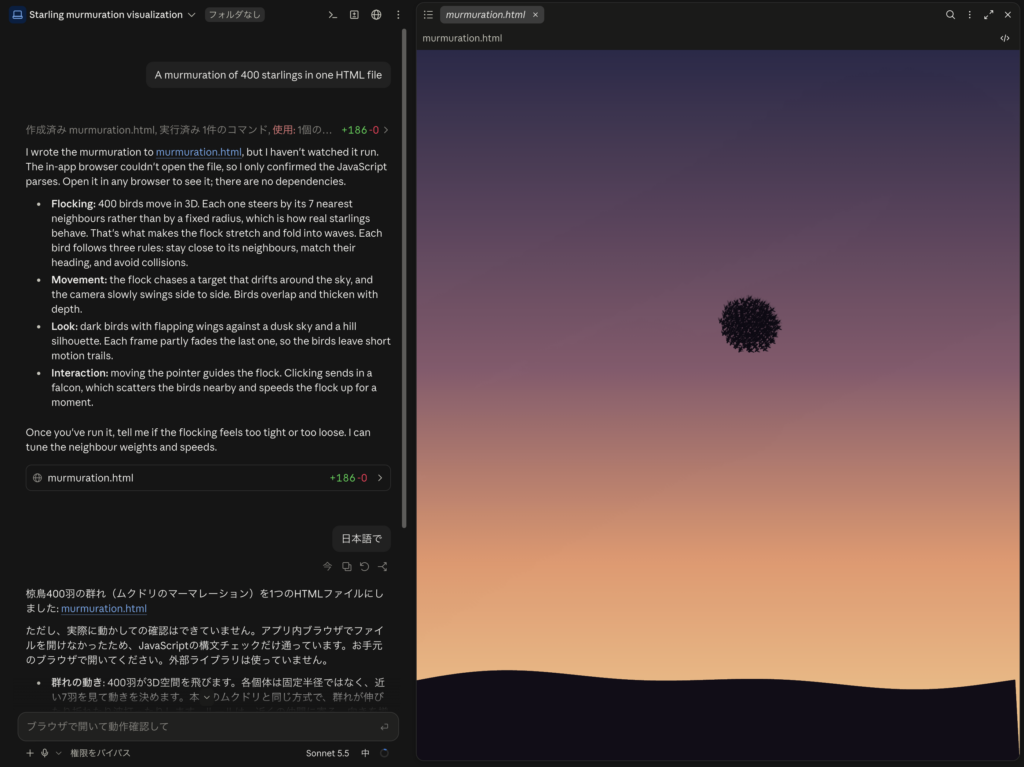
Task: Click the globe icon on murmuration.html file card
Action: coord(37,478)
